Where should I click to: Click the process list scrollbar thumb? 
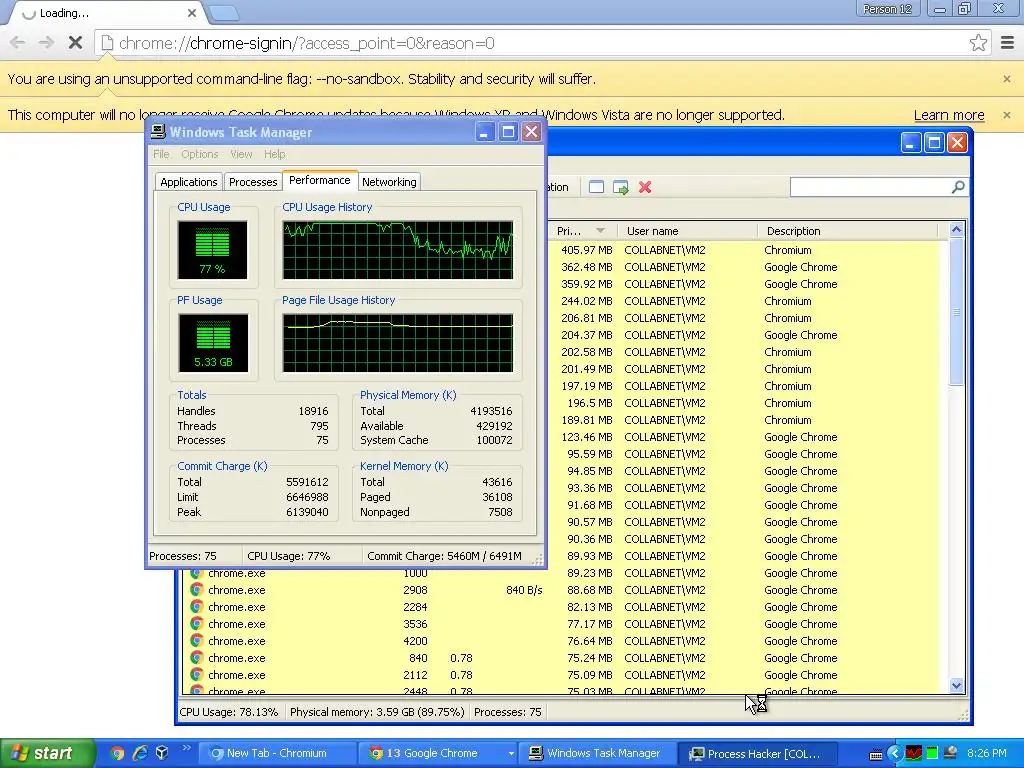click(x=956, y=312)
